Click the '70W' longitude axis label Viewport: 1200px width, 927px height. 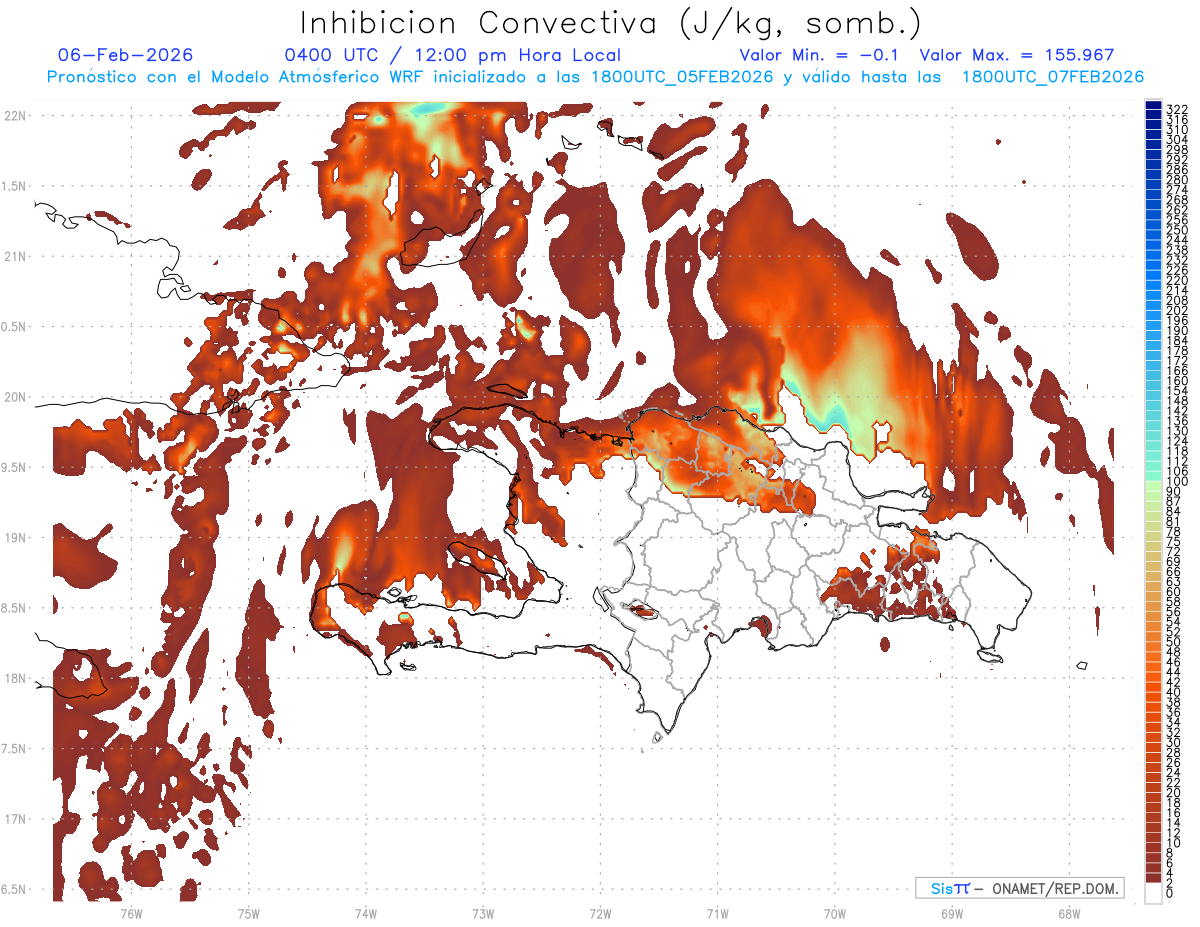(x=835, y=913)
